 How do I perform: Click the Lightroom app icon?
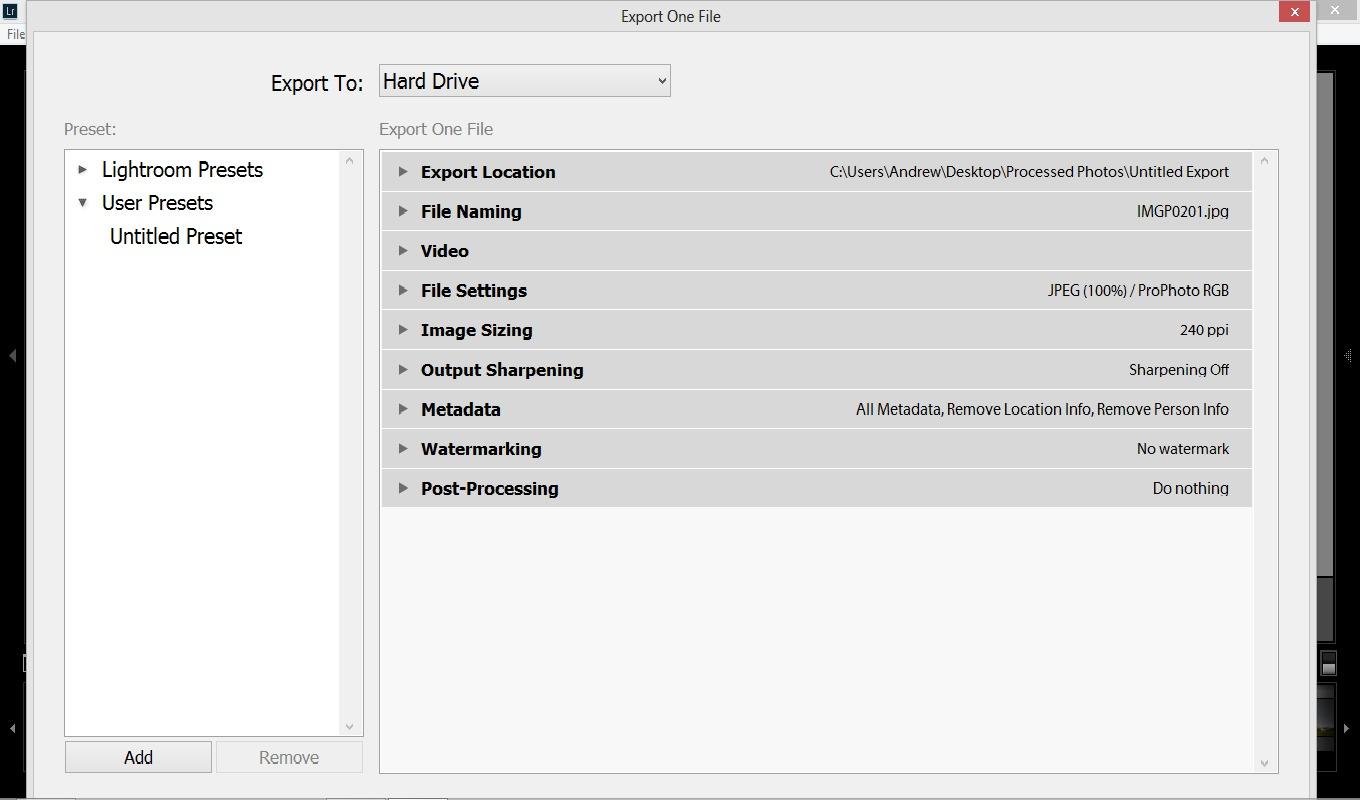pos(11,12)
